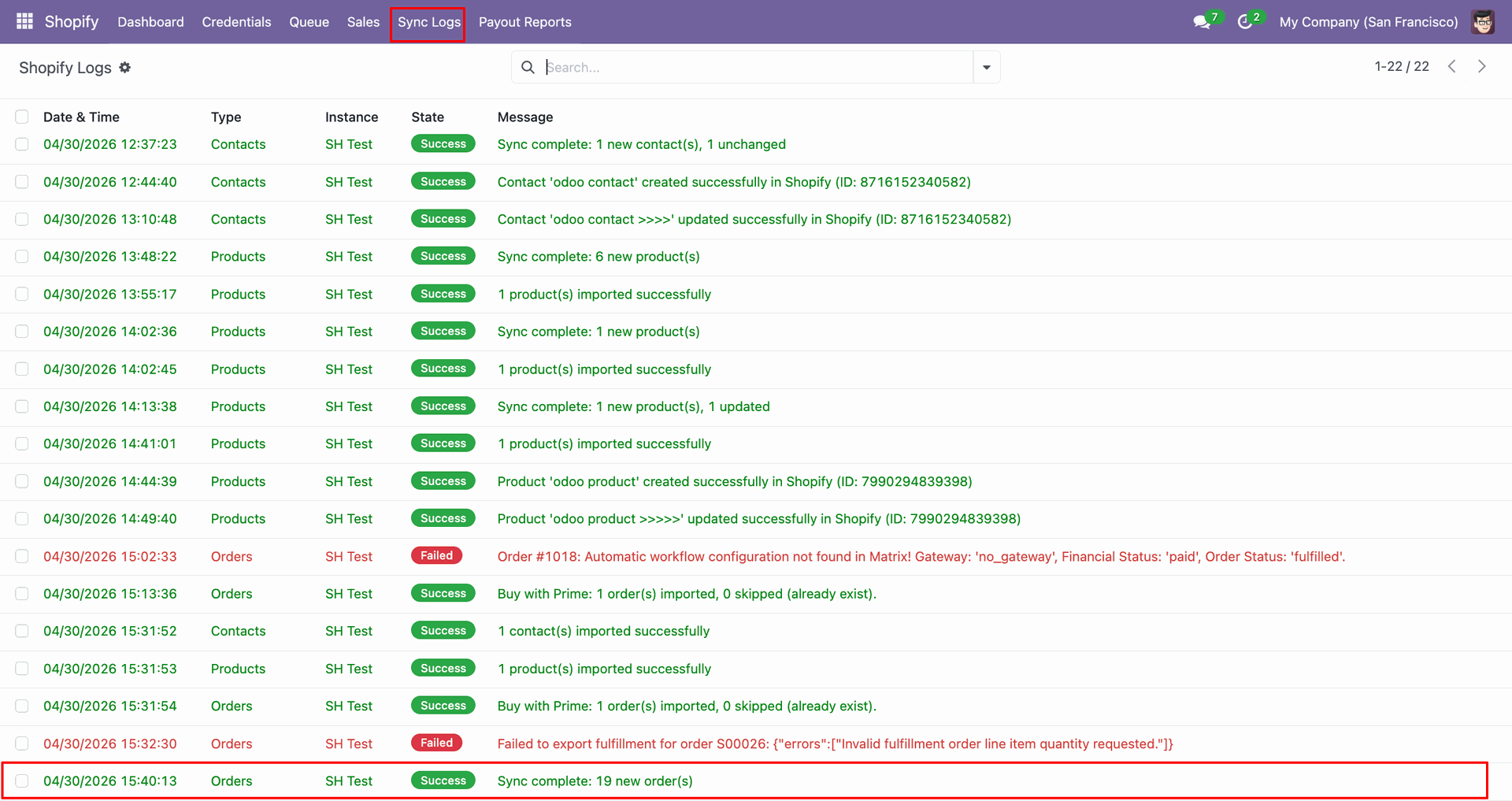Screen dimensions: 1512x801
Task: Click SH Test in 14:49:40 row
Action: tap(349, 519)
